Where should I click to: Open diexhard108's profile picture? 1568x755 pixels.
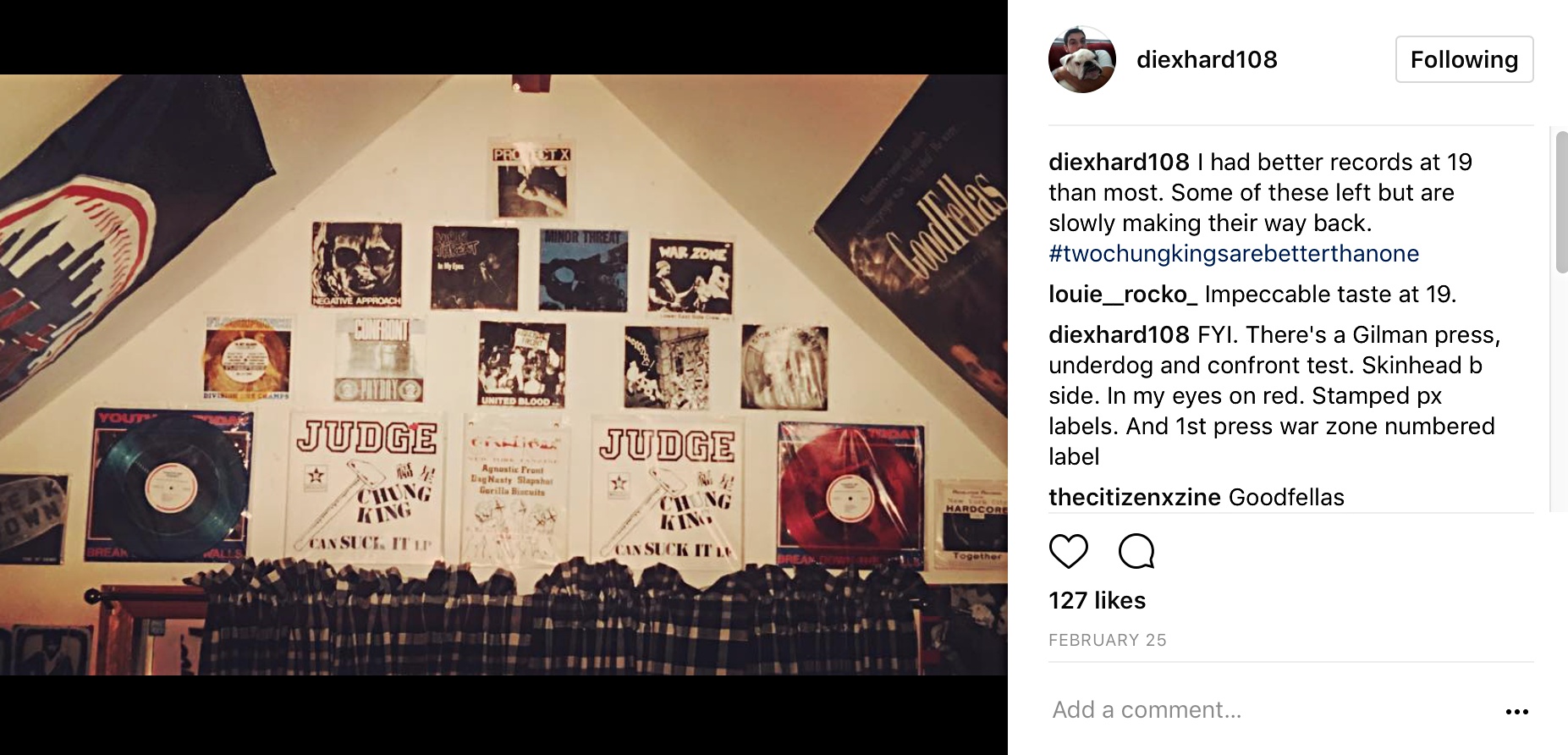coord(1082,59)
